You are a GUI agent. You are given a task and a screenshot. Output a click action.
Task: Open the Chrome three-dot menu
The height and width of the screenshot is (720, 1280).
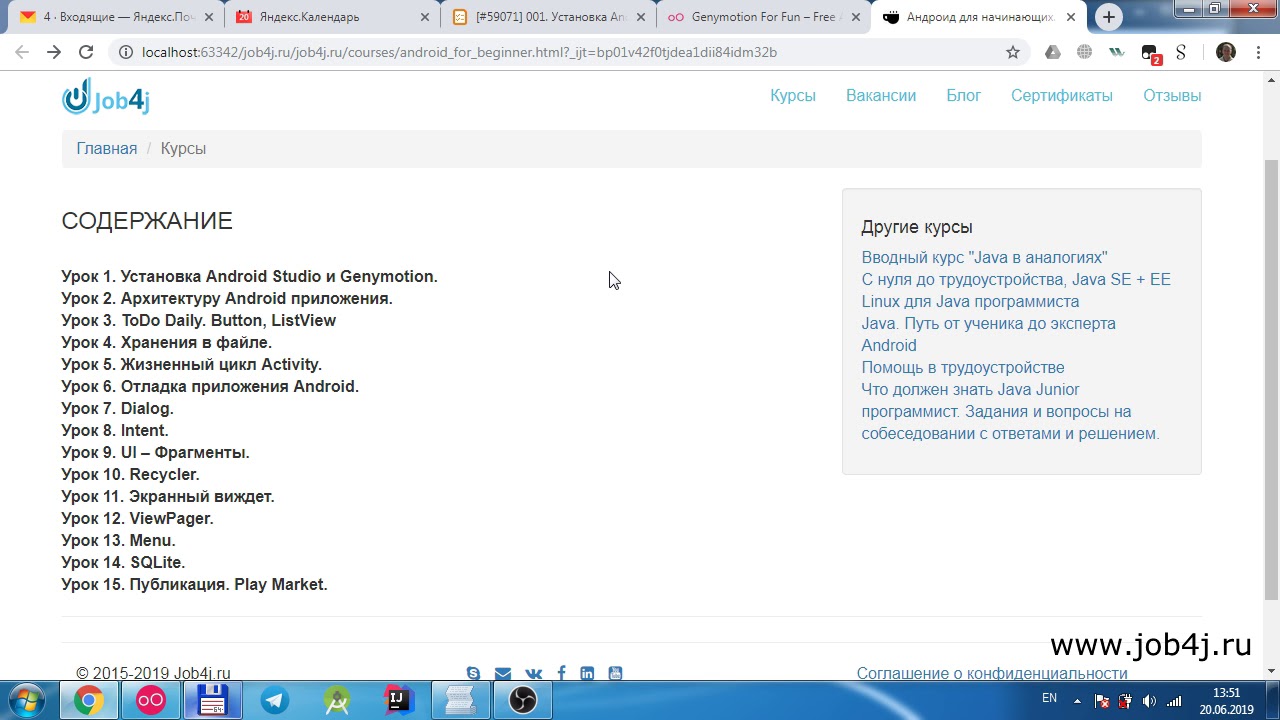click(1259, 52)
